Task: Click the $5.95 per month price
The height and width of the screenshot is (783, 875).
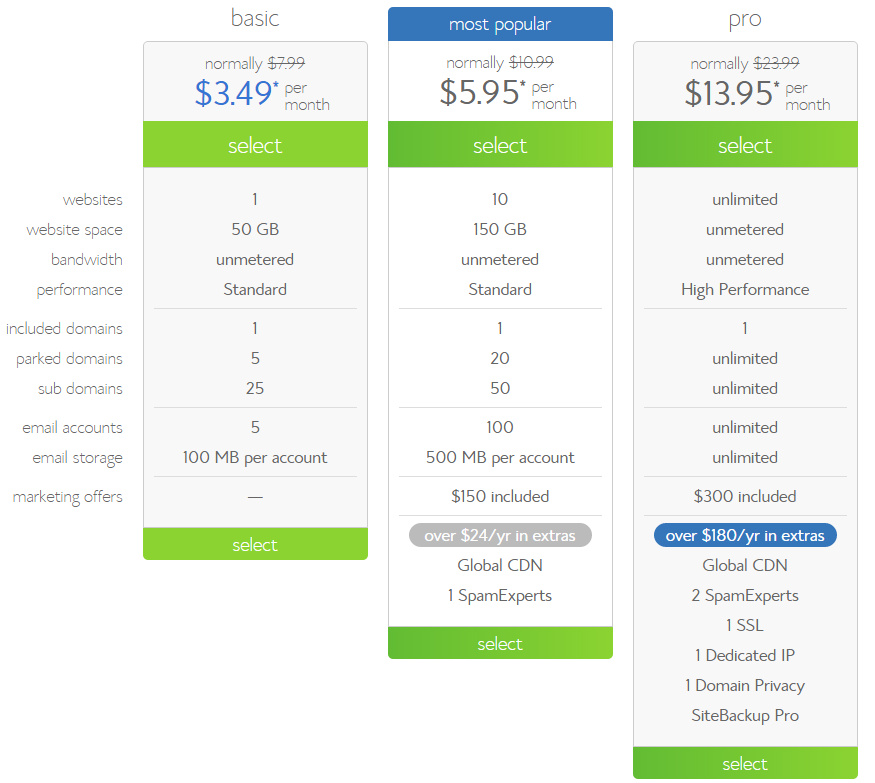Action: coord(508,92)
